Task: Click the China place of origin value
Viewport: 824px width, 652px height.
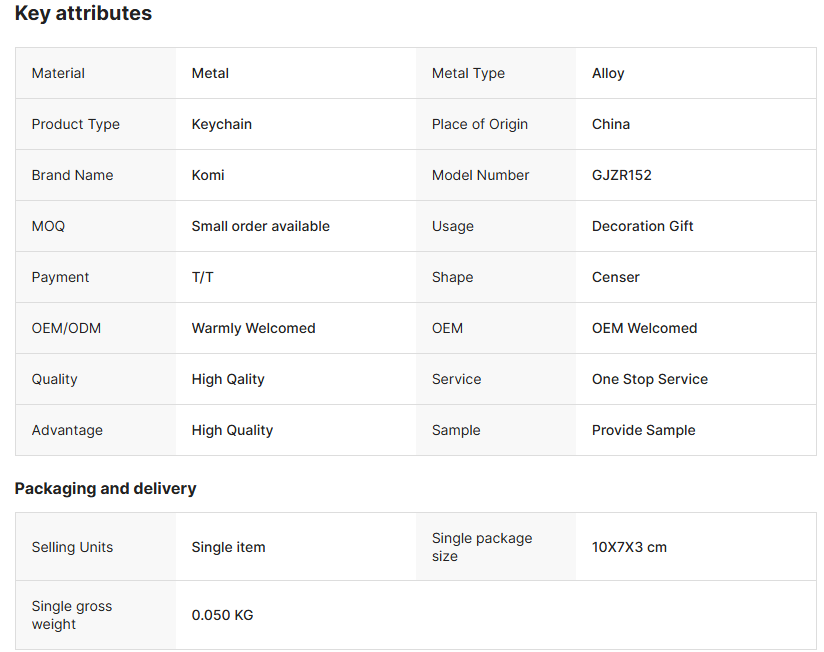Action: [611, 124]
